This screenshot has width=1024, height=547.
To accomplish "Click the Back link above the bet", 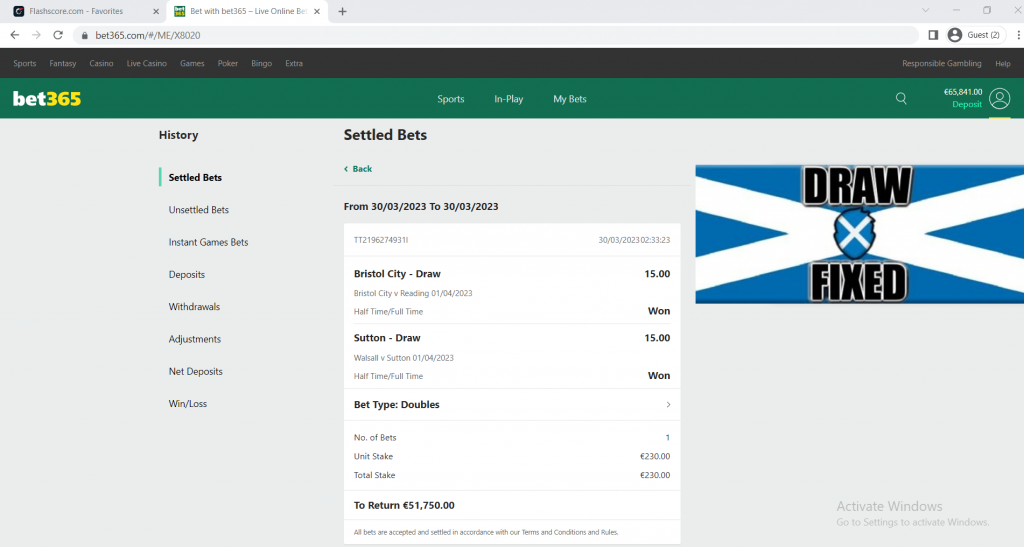I will [x=358, y=169].
